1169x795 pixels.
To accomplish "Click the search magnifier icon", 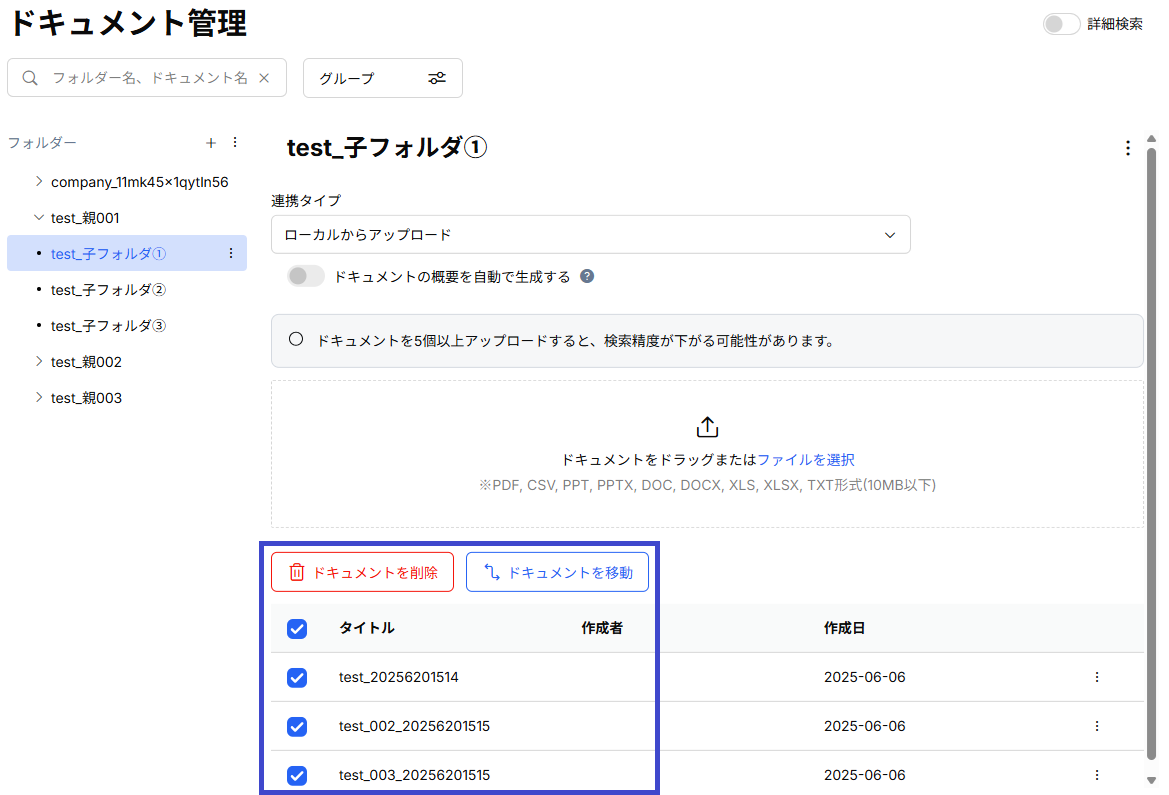I will coord(30,78).
